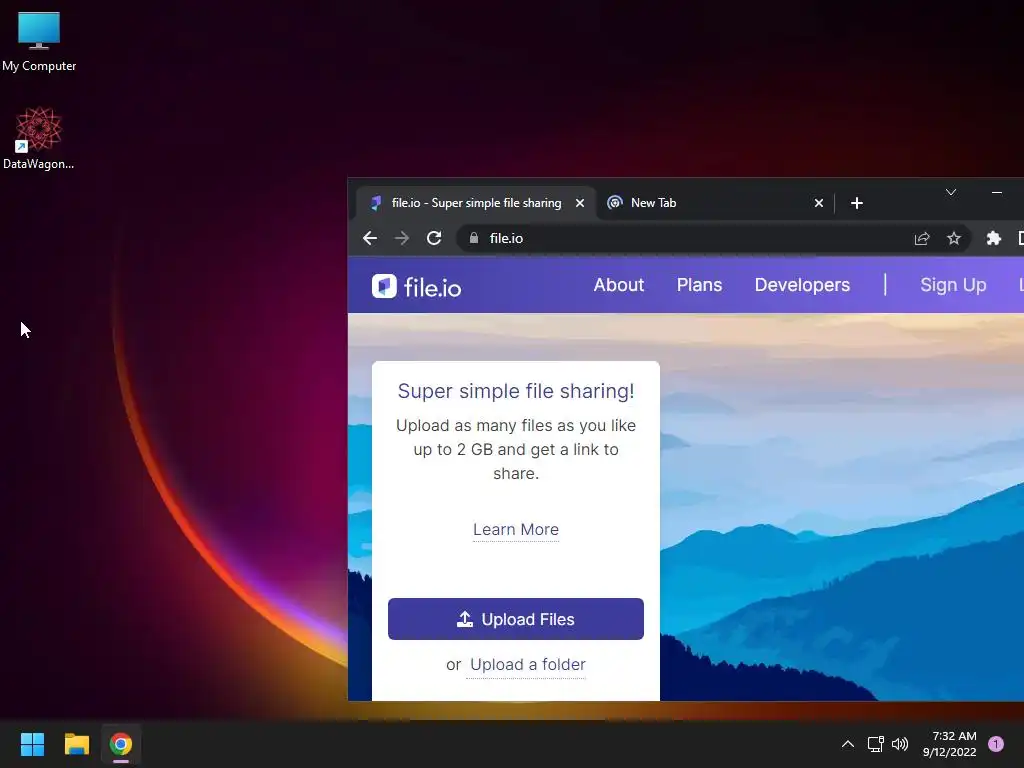Image resolution: width=1024 pixels, height=768 pixels.
Task: Open the tab search chevron
Action: pyautogui.click(x=951, y=192)
